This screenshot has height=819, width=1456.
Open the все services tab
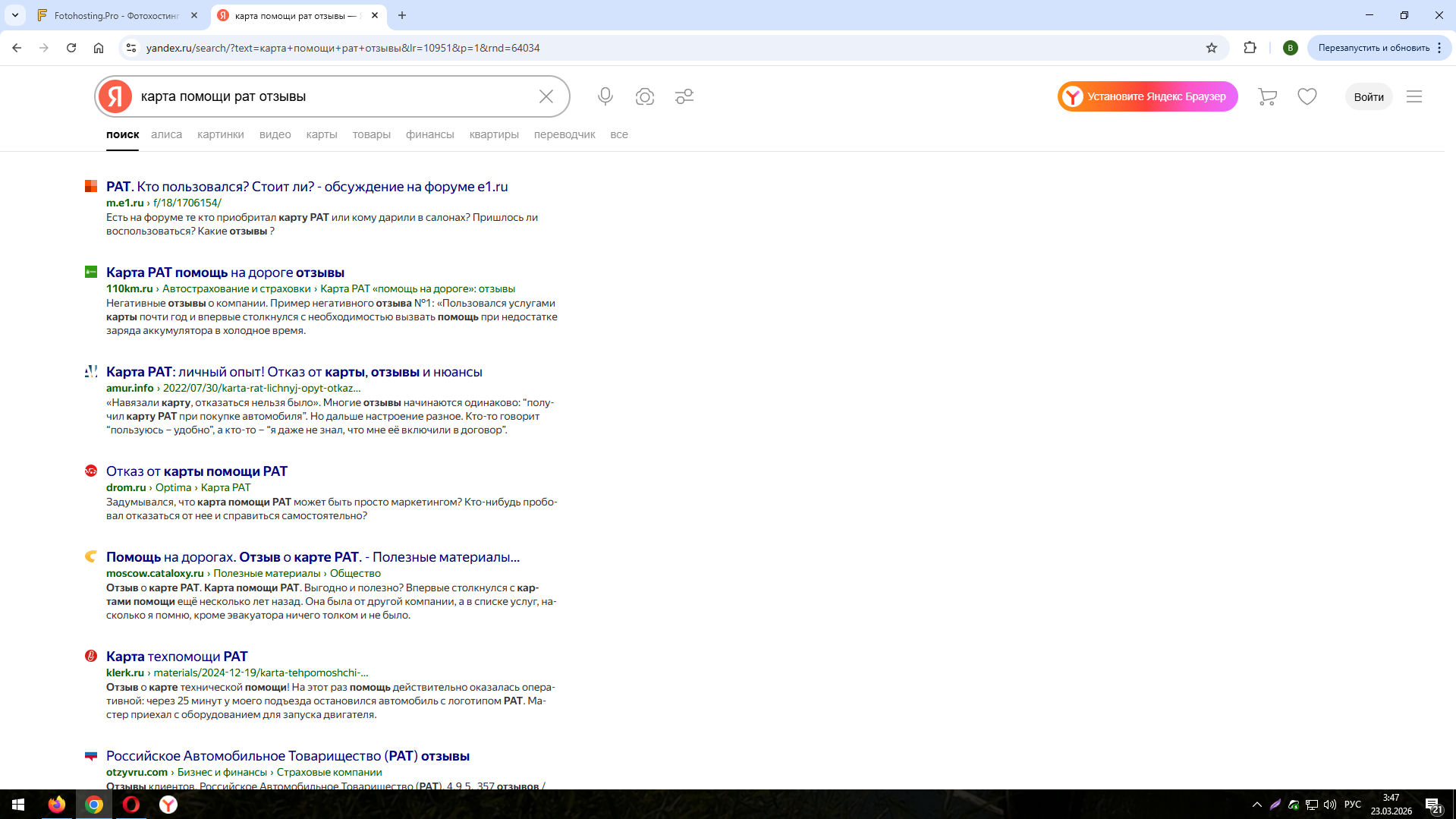pos(619,134)
